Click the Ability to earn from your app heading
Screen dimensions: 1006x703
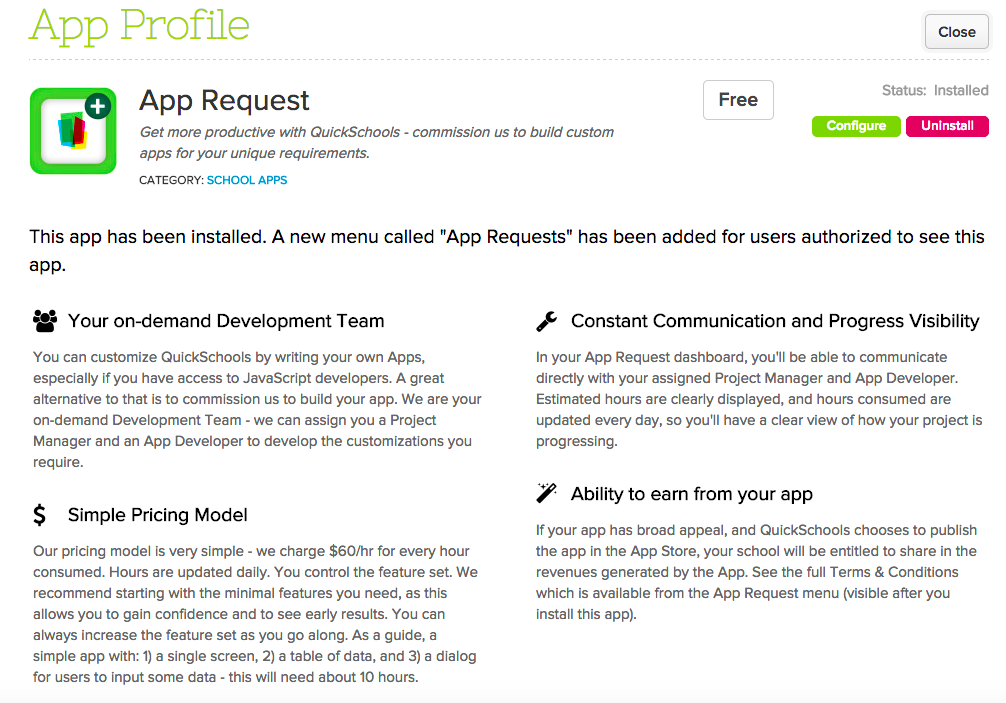click(x=691, y=493)
